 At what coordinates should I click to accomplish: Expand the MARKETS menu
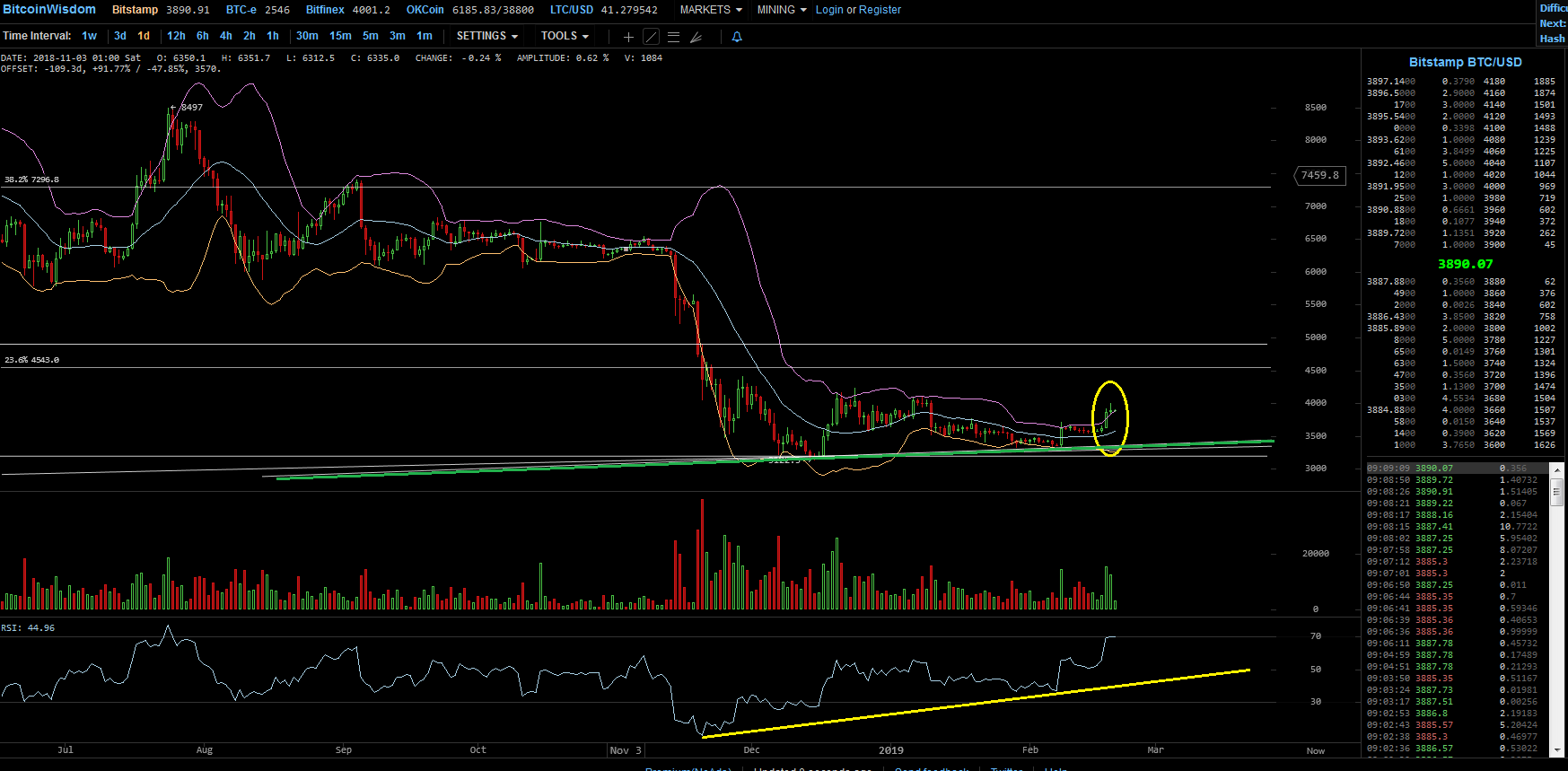(711, 10)
